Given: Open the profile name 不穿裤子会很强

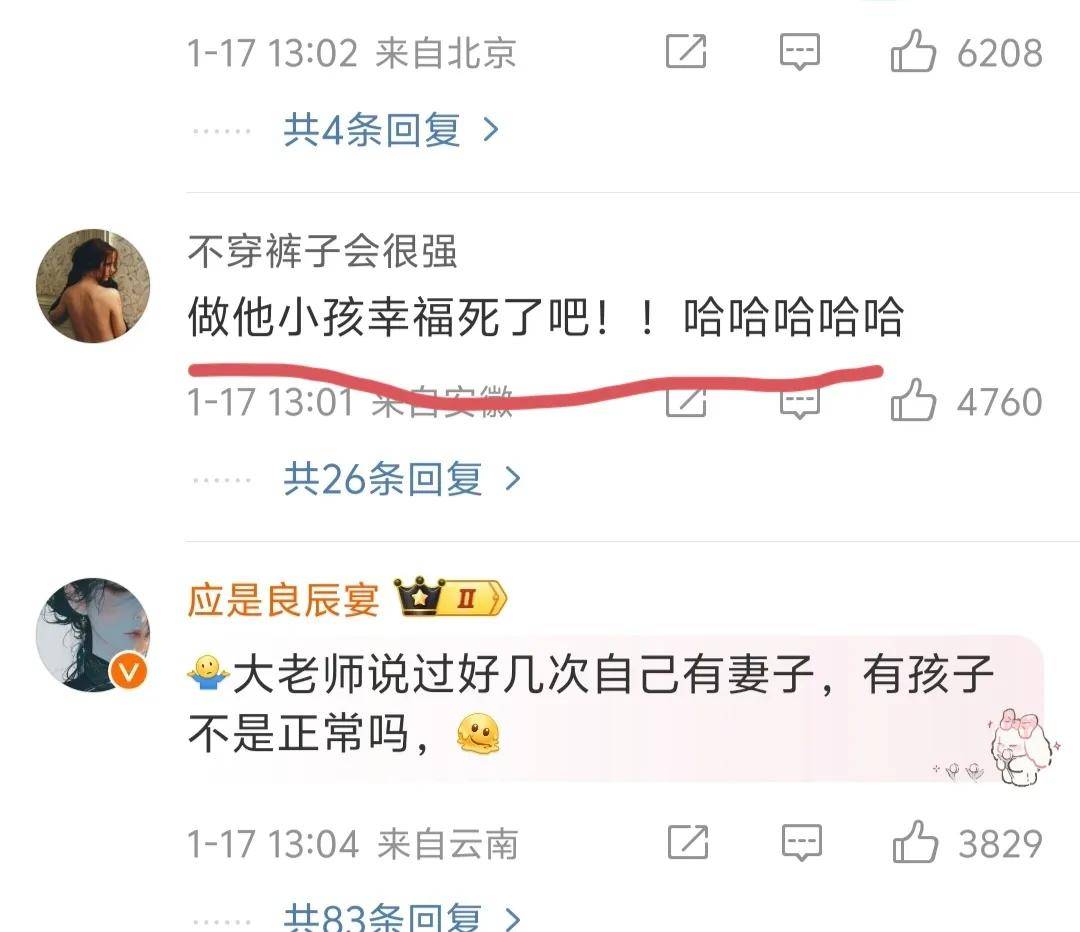Looking at the screenshot, I should coord(322,251).
